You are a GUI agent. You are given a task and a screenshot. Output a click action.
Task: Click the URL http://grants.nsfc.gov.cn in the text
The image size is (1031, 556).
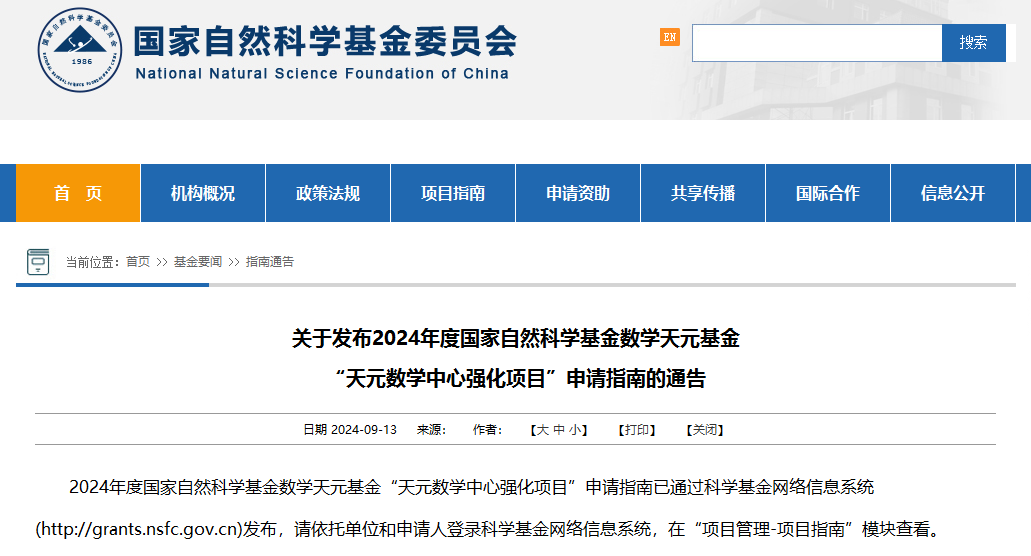[x=139, y=529]
